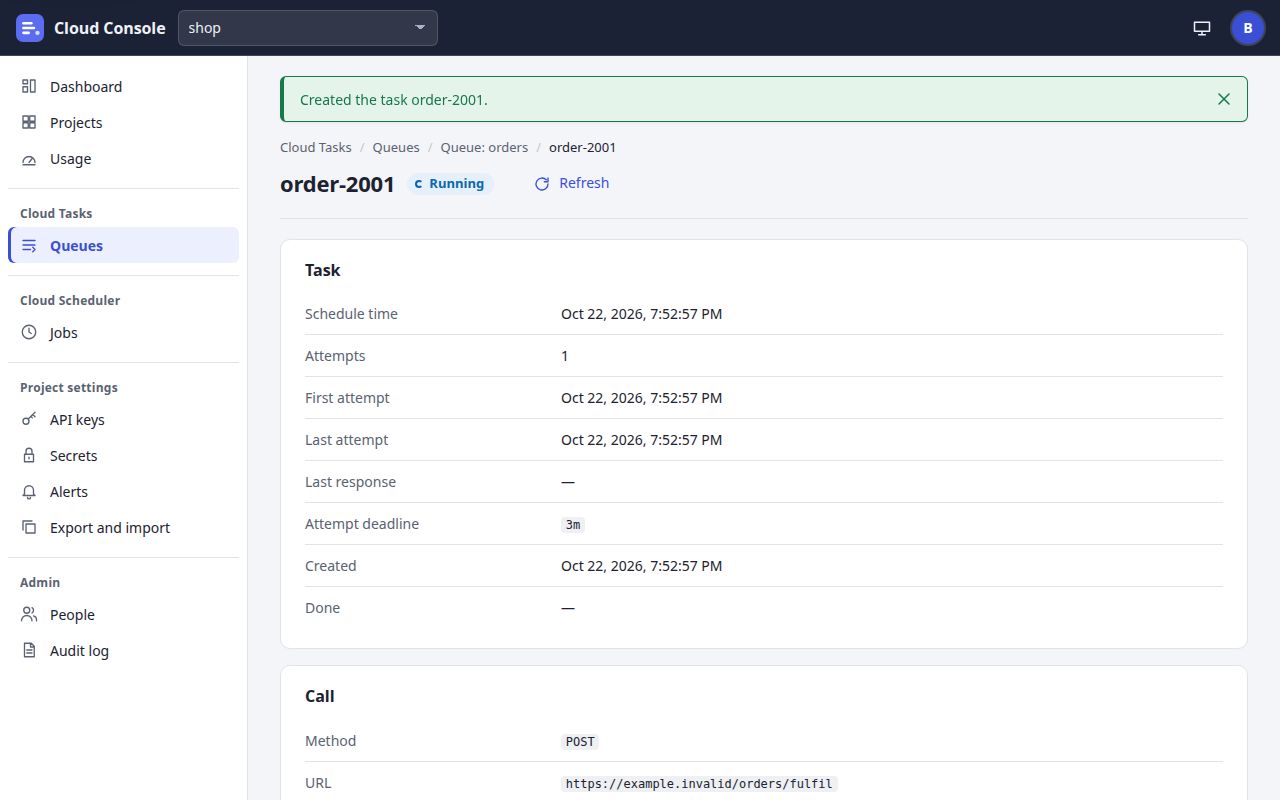Open Projects in sidebar
1280x800 pixels.
click(x=124, y=123)
